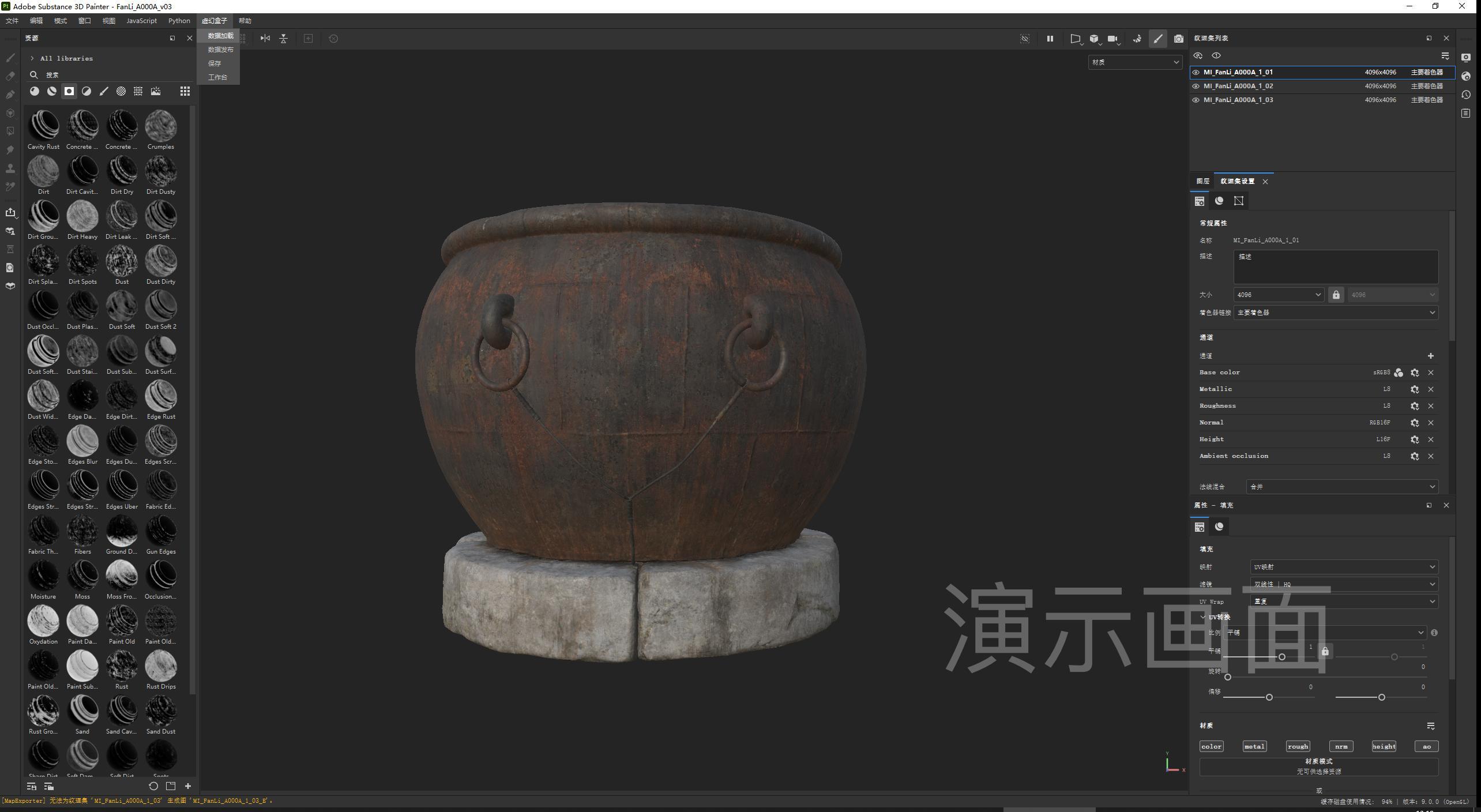
Task: Select the Eraser tool in left toolbar
Action: 10,76
